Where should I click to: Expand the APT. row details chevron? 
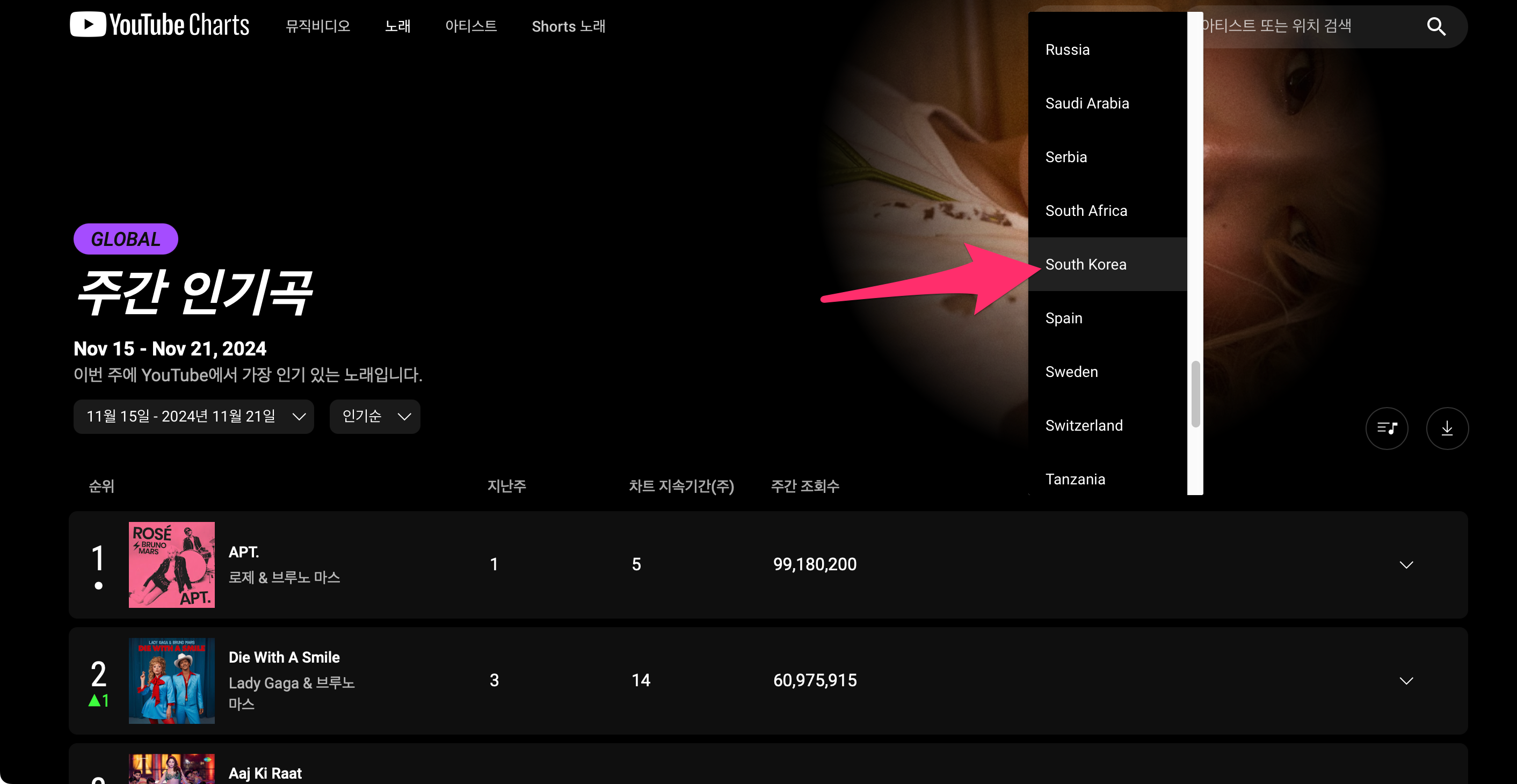[x=1406, y=564]
